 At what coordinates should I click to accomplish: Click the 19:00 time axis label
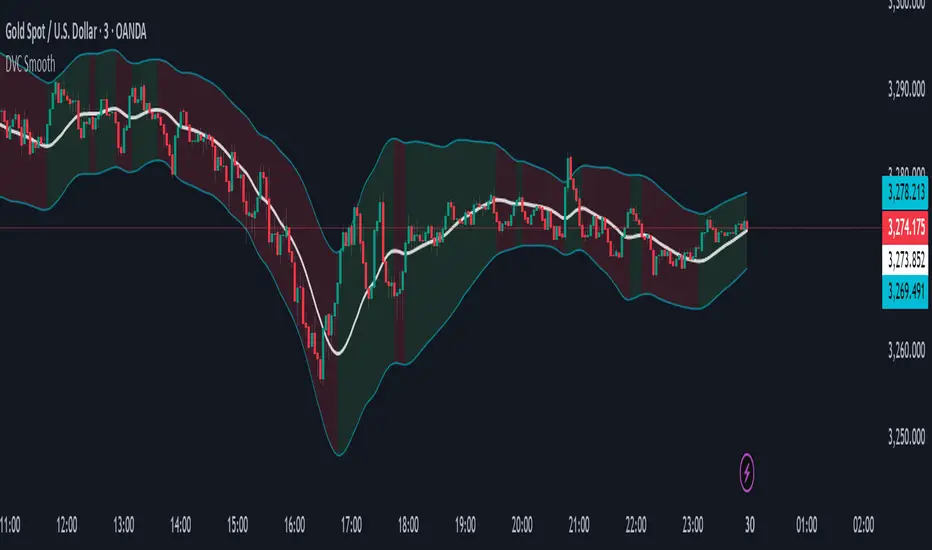coord(465,525)
